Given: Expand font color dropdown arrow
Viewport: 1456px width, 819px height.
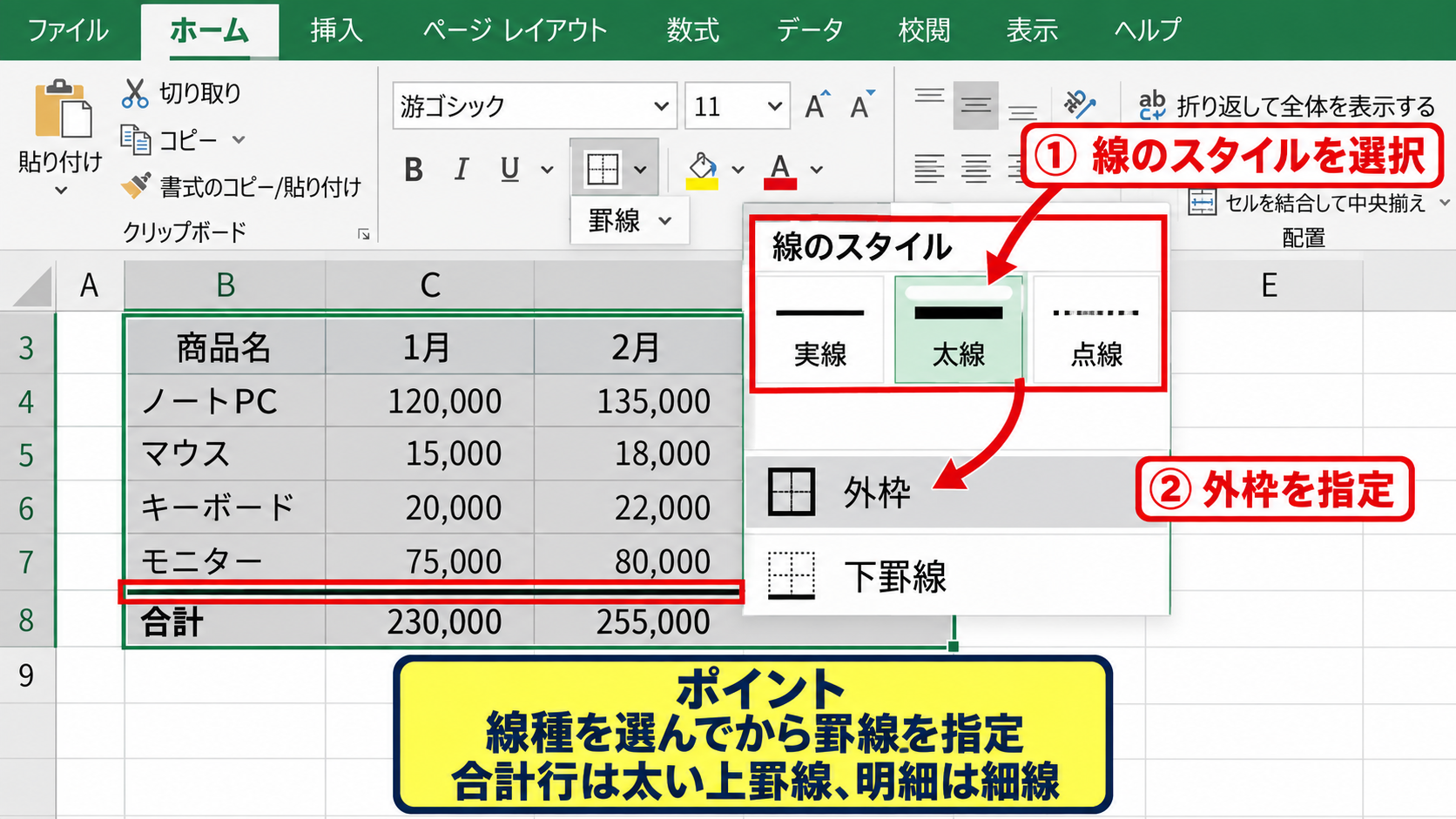Looking at the screenshot, I should [x=817, y=170].
